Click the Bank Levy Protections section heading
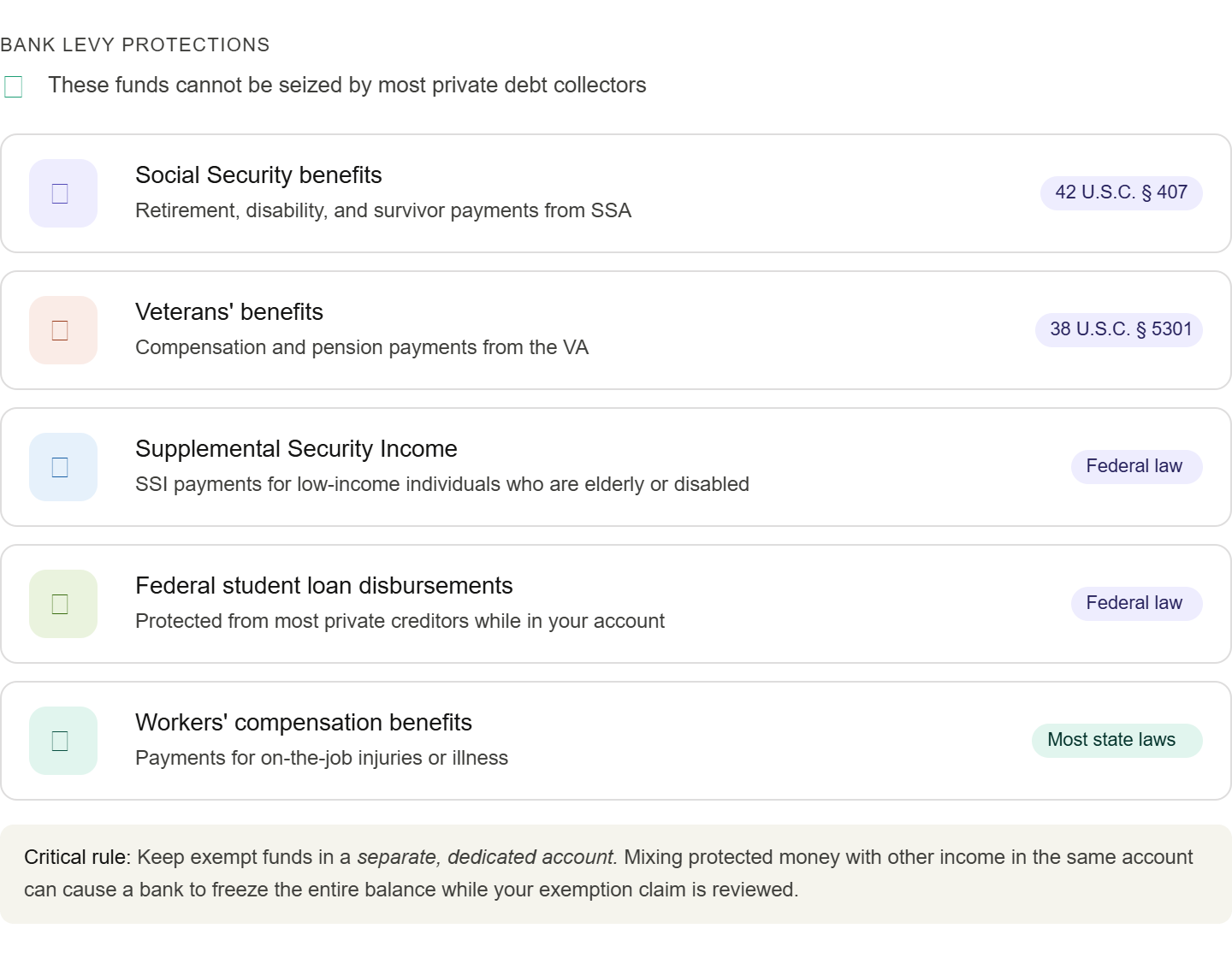This screenshot has height=958, width=1232. (x=135, y=44)
